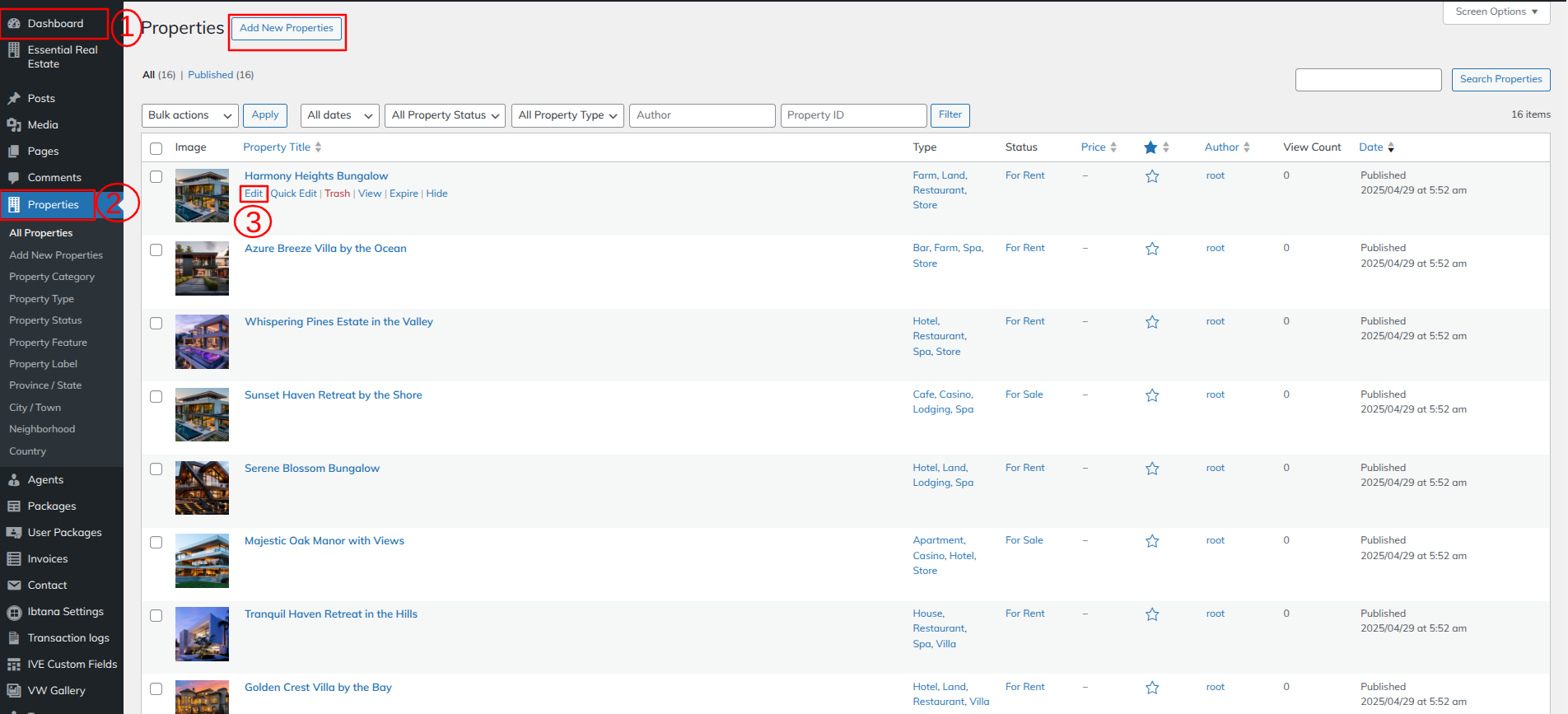The height and width of the screenshot is (714, 1568).
Task: Star the Harmony Heights Bungalow property
Action: pyautogui.click(x=1152, y=176)
